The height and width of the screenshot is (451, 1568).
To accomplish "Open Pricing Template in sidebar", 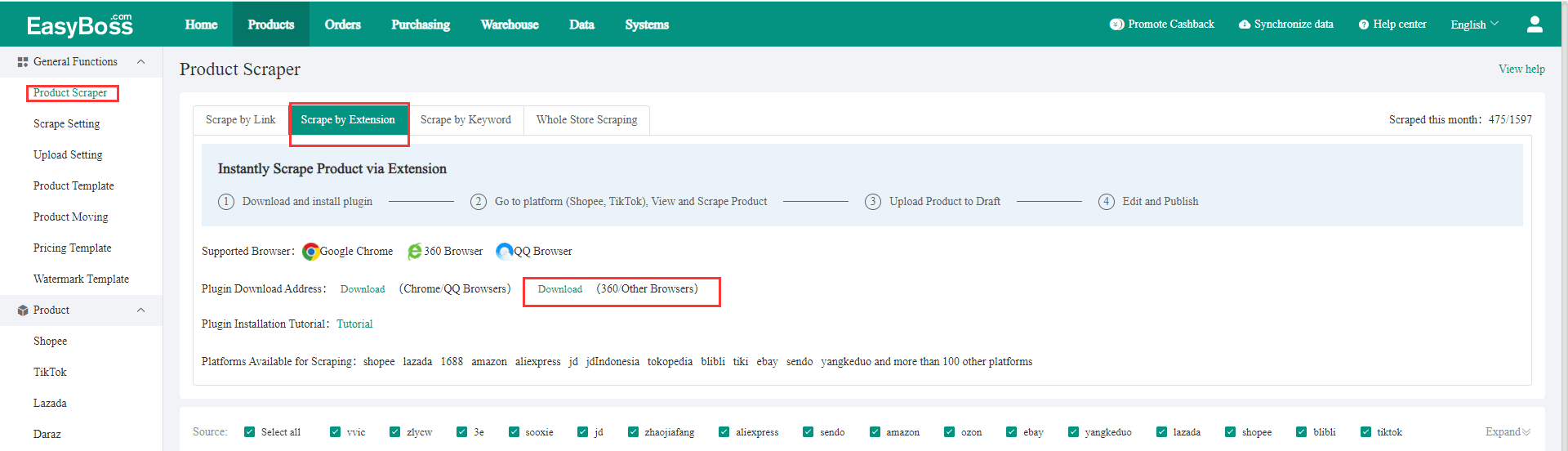I will (x=73, y=248).
